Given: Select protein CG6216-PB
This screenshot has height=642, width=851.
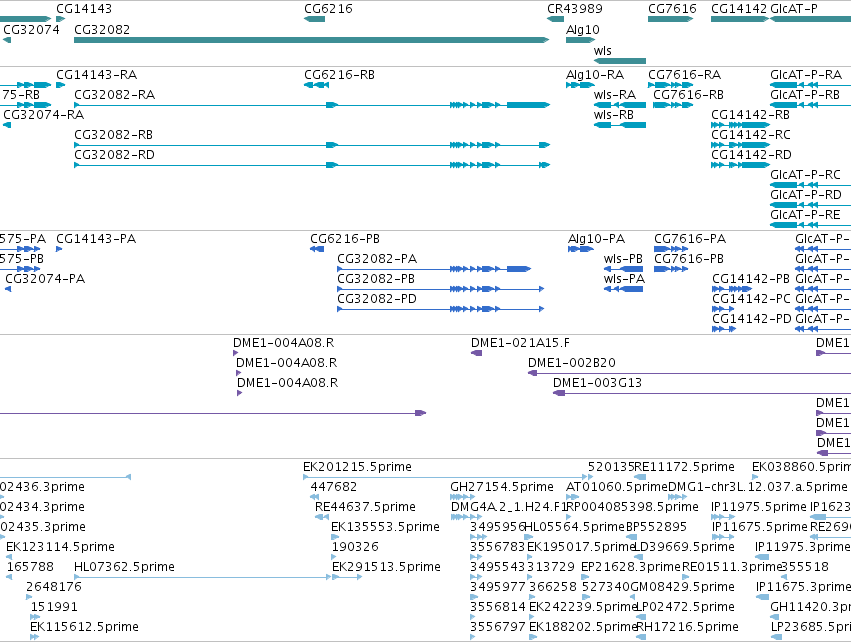Looking at the screenshot, I should pos(317,249).
